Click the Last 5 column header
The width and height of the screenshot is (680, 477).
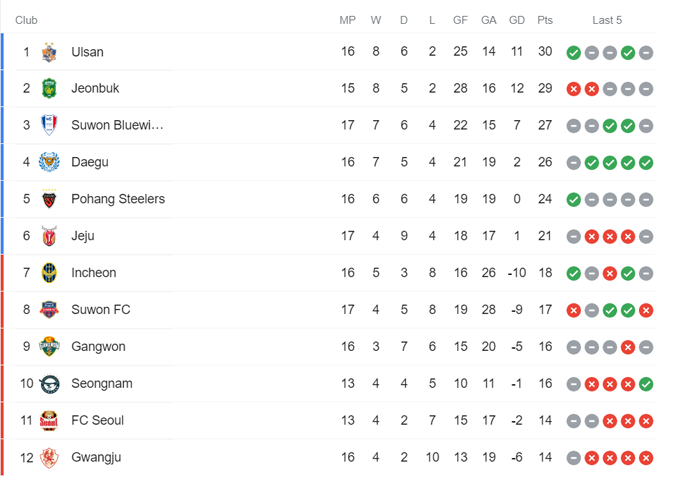pos(607,20)
